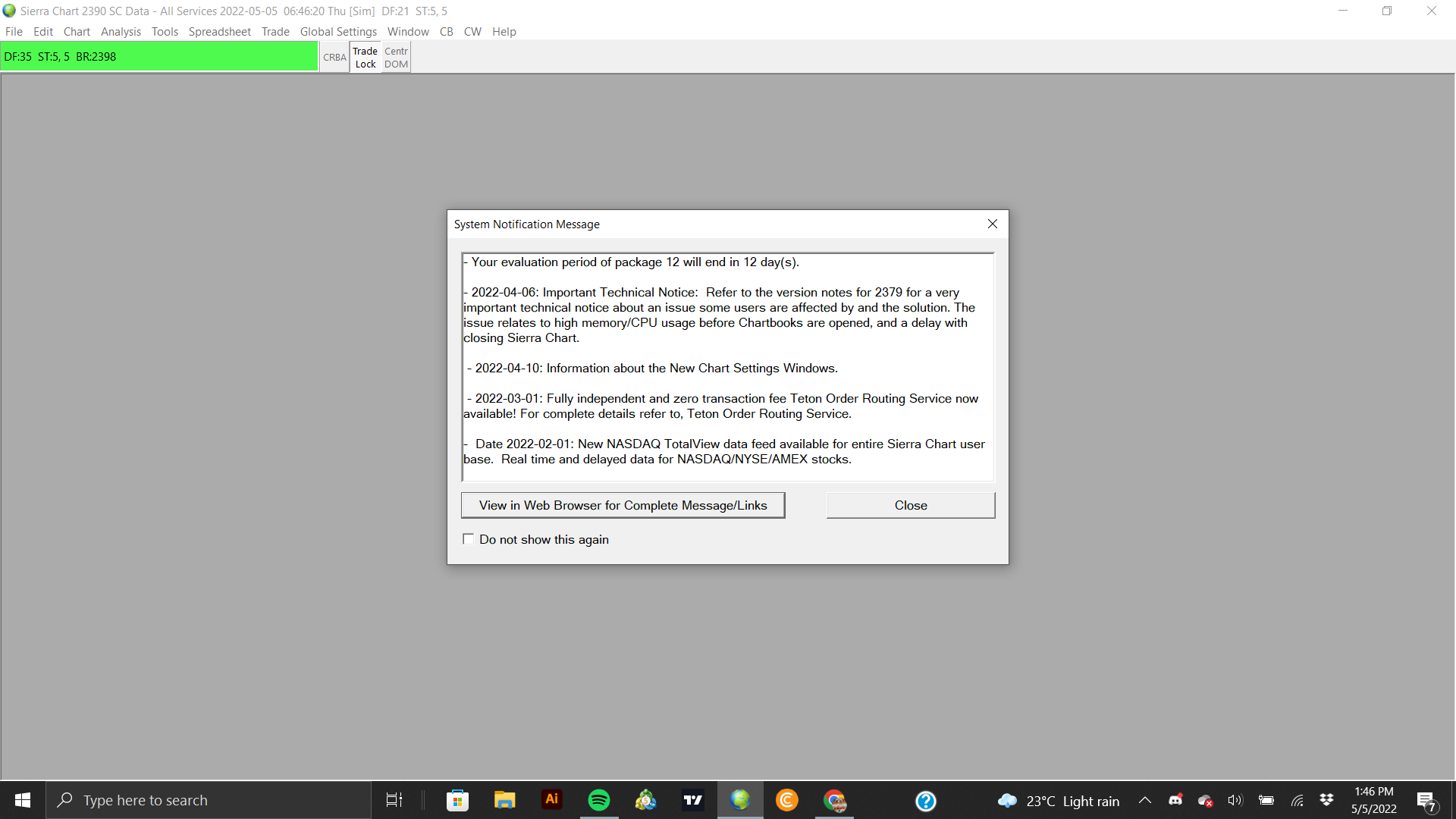Image resolution: width=1456 pixels, height=819 pixels.
Task: Click Sierra Chart globe taskbar icon
Action: pyautogui.click(x=740, y=800)
